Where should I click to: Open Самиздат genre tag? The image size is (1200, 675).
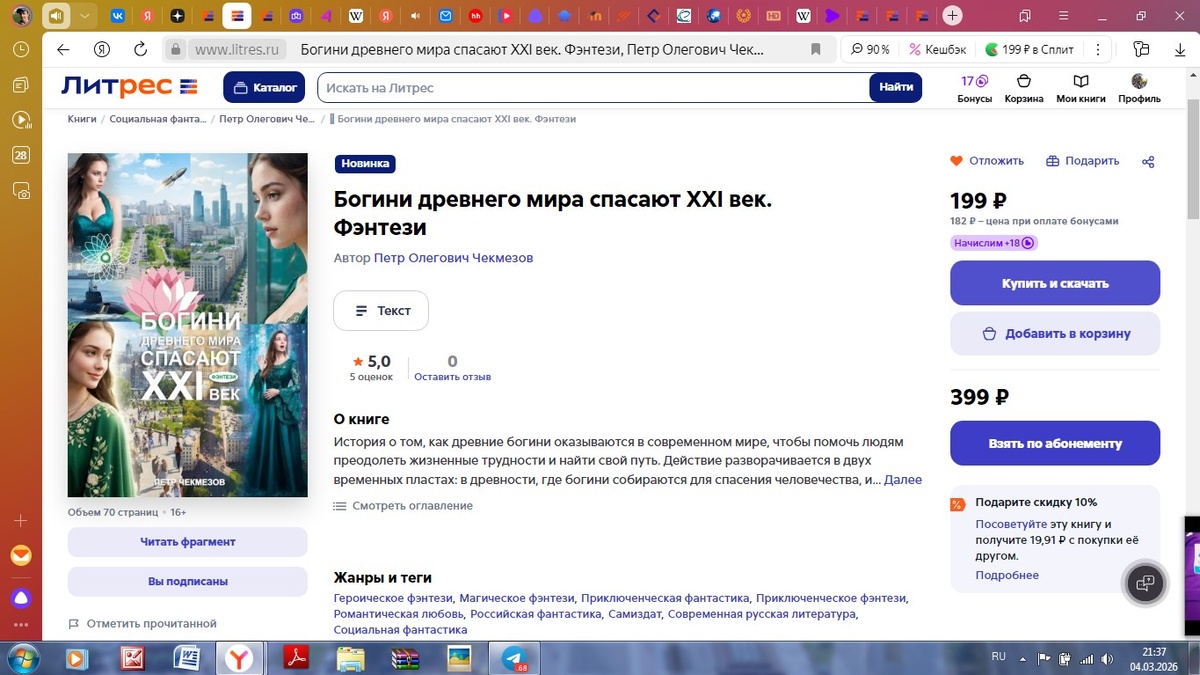click(x=634, y=614)
